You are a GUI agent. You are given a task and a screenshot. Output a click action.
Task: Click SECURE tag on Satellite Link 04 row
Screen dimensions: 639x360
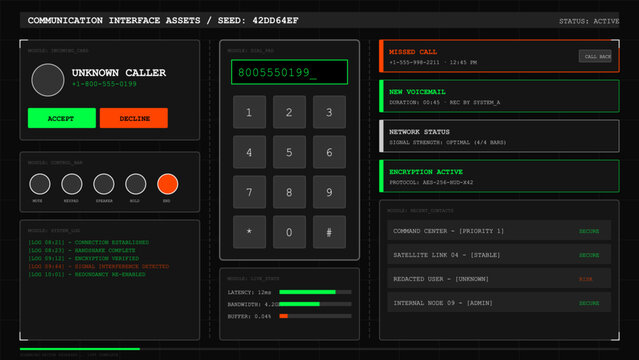[589, 255]
